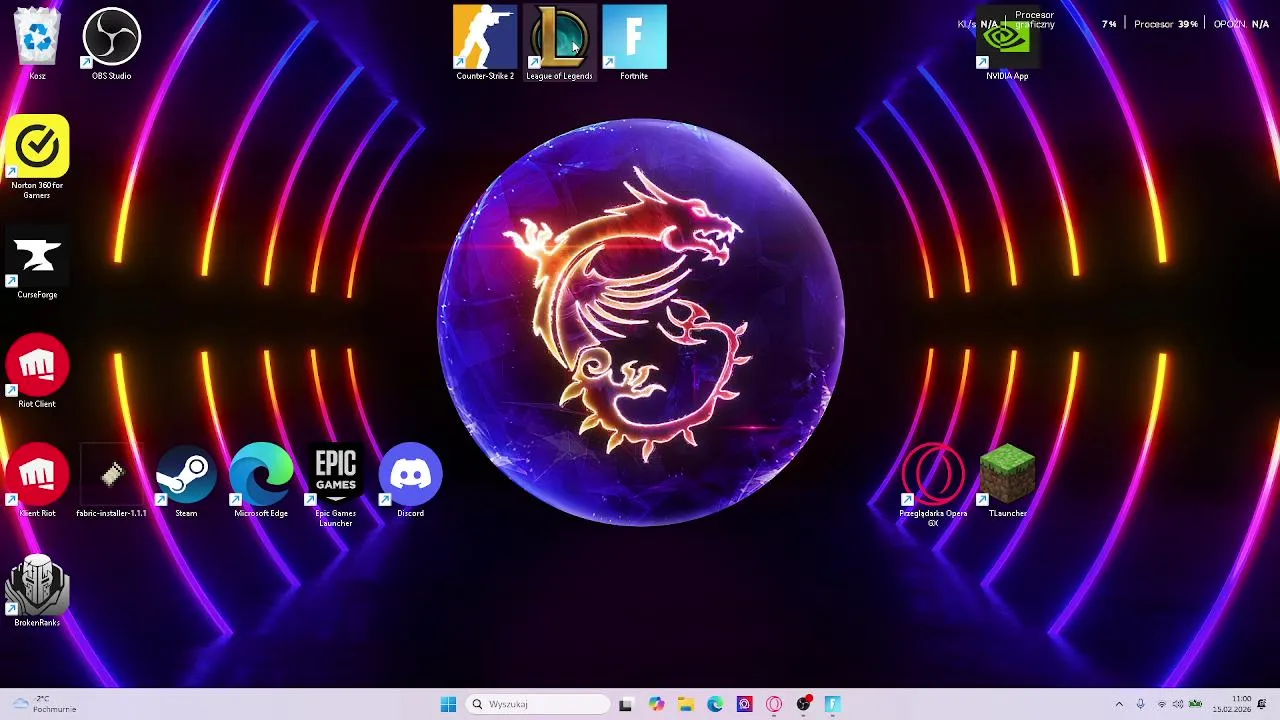
Task: Select the League of Legends shortcut
Action: pos(559,43)
